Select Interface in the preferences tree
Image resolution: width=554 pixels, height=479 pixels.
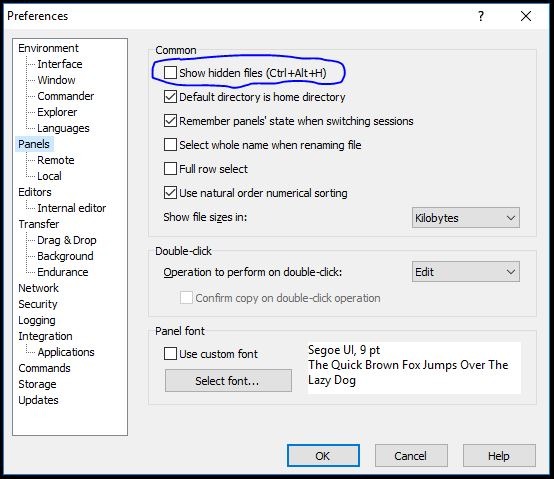(x=60, y=64)
